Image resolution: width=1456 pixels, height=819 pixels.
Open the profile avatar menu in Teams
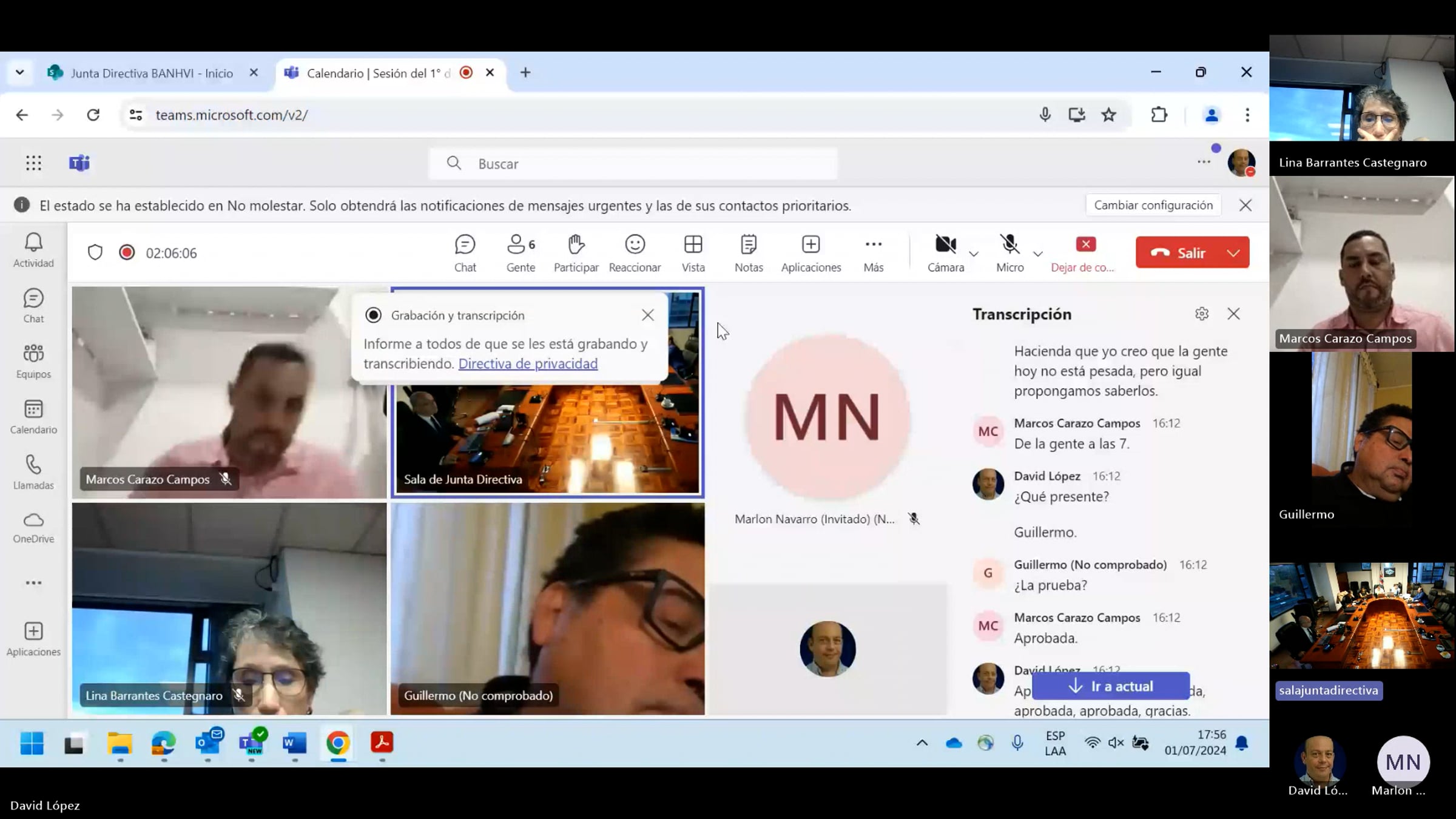coord(1241,163)
